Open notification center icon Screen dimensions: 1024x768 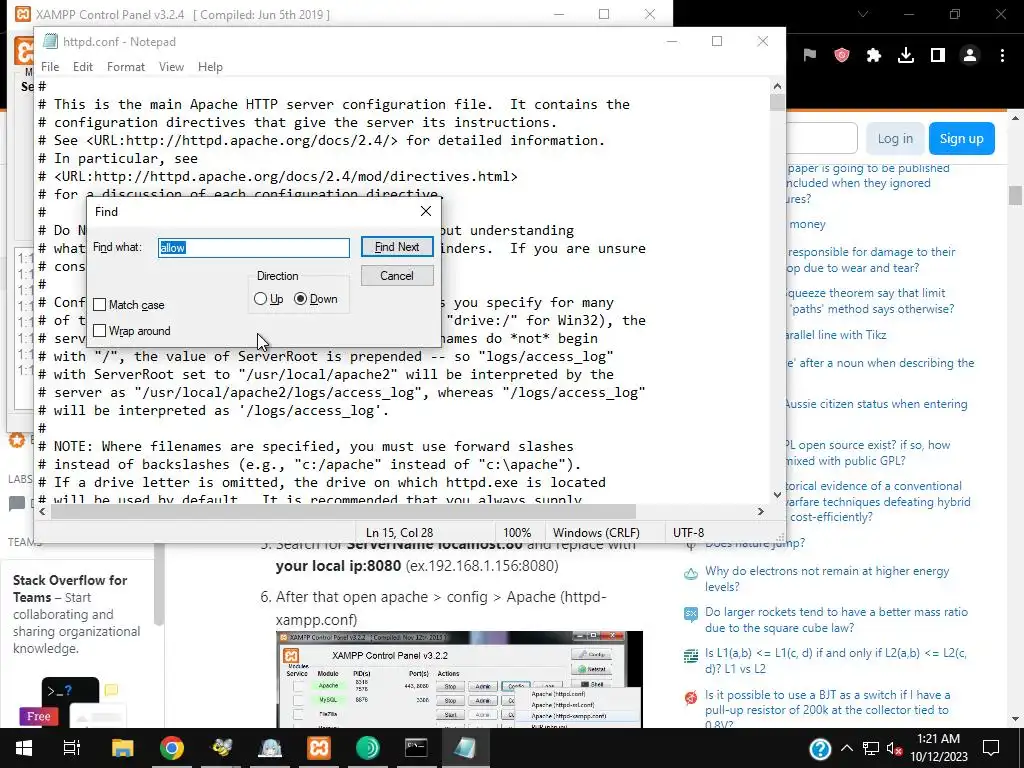click(x=991, y=748)
